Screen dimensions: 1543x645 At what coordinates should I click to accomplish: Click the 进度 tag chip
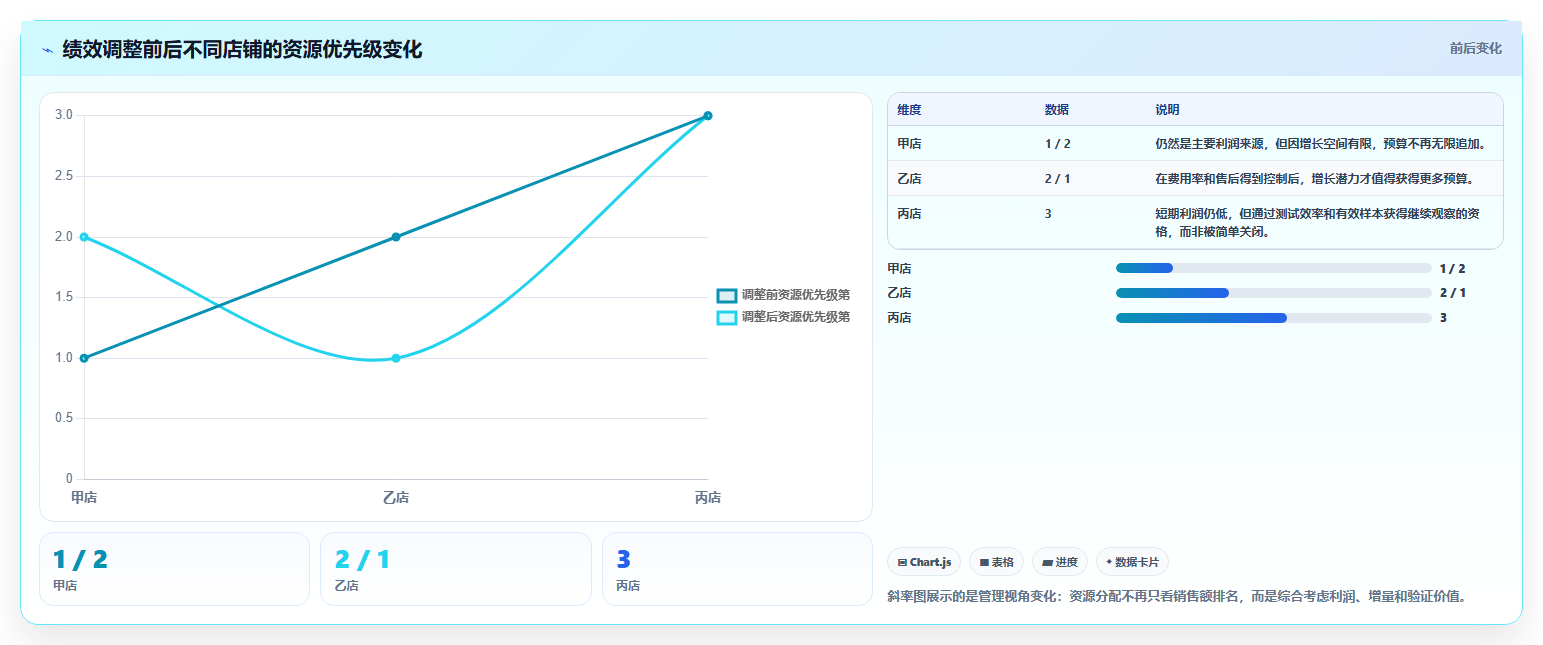pos(1059,562)
